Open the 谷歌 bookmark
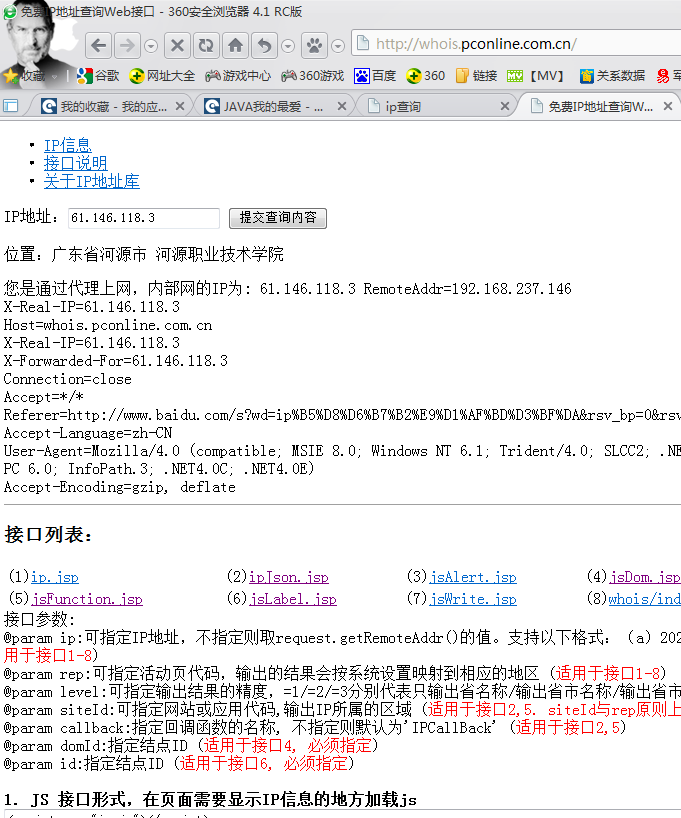This screenshot has width=681, height=818. (98, 76)
